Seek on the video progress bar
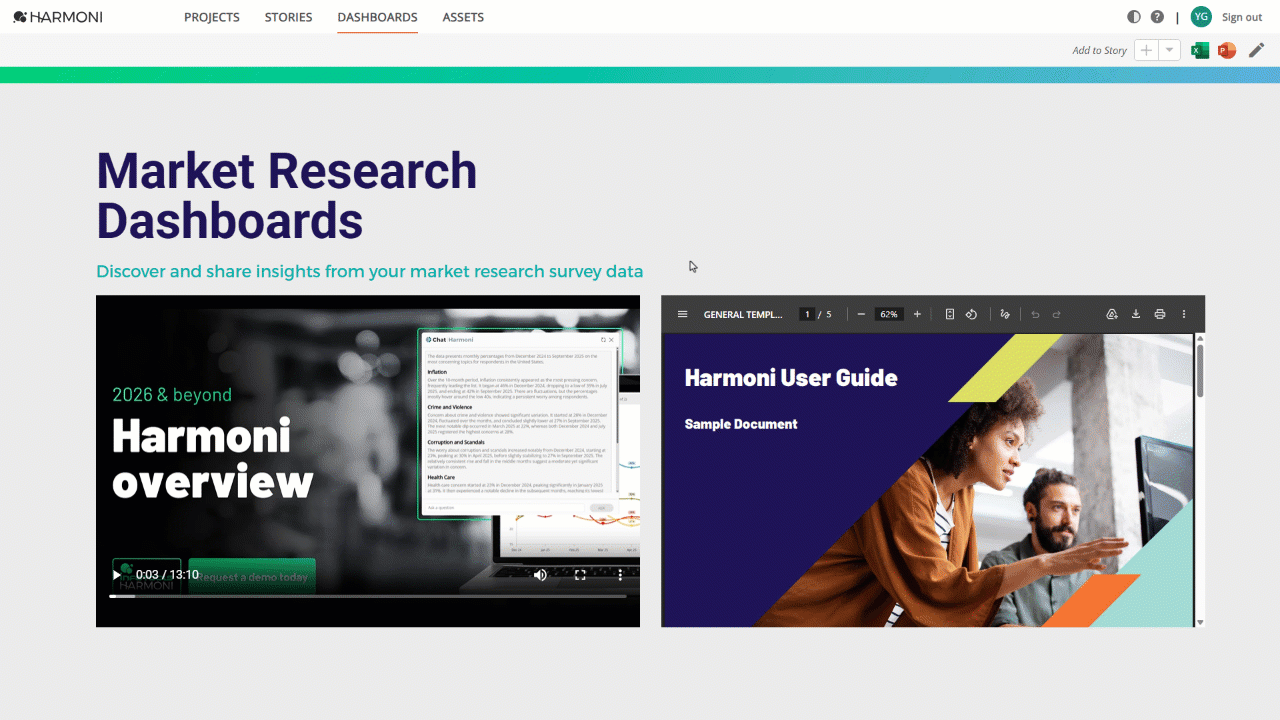 coord(368,596)
